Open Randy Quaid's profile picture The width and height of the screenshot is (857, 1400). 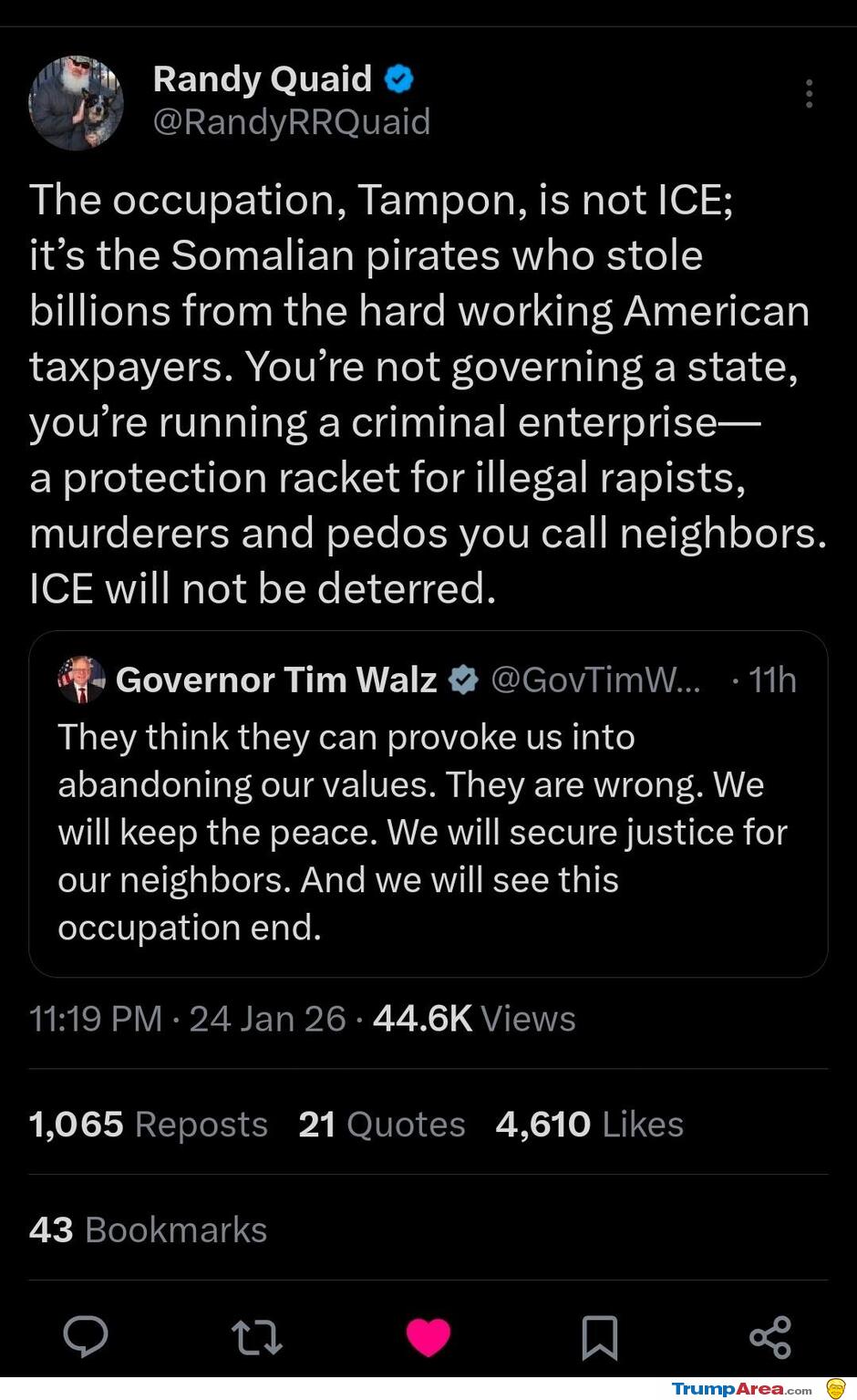coord(77,103)
